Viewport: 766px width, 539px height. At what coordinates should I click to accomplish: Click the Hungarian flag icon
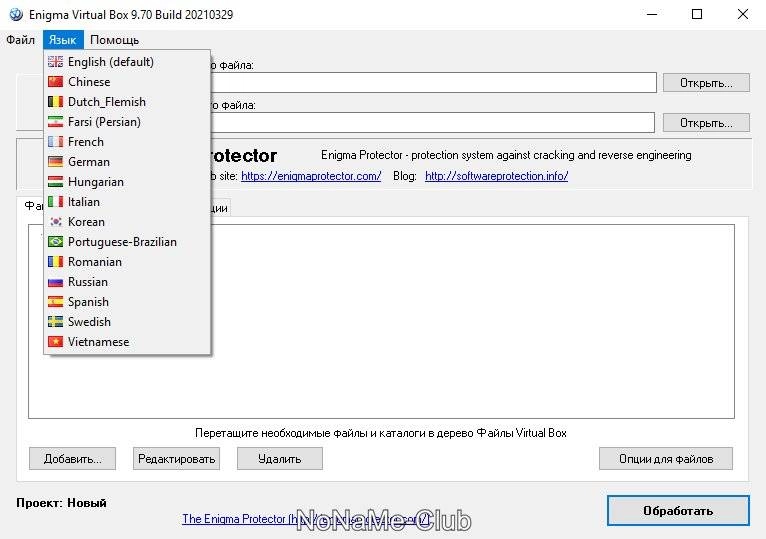pos(55,182)
